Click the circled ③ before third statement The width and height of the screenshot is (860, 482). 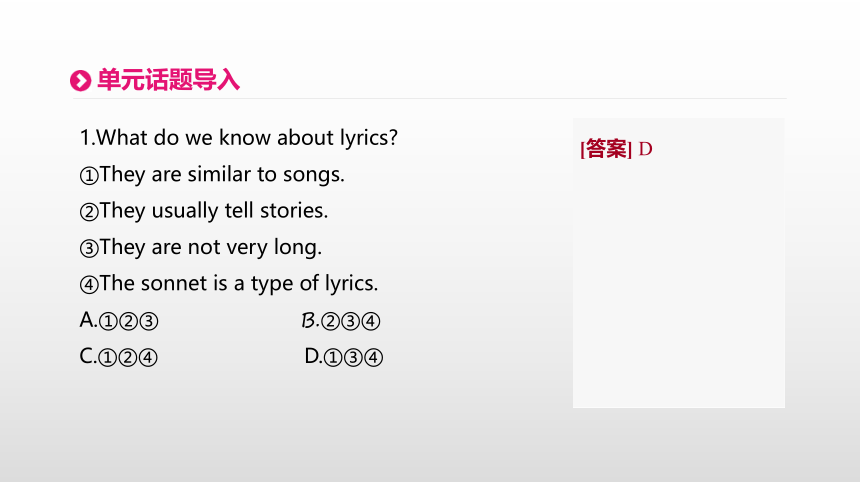point(89,248)
